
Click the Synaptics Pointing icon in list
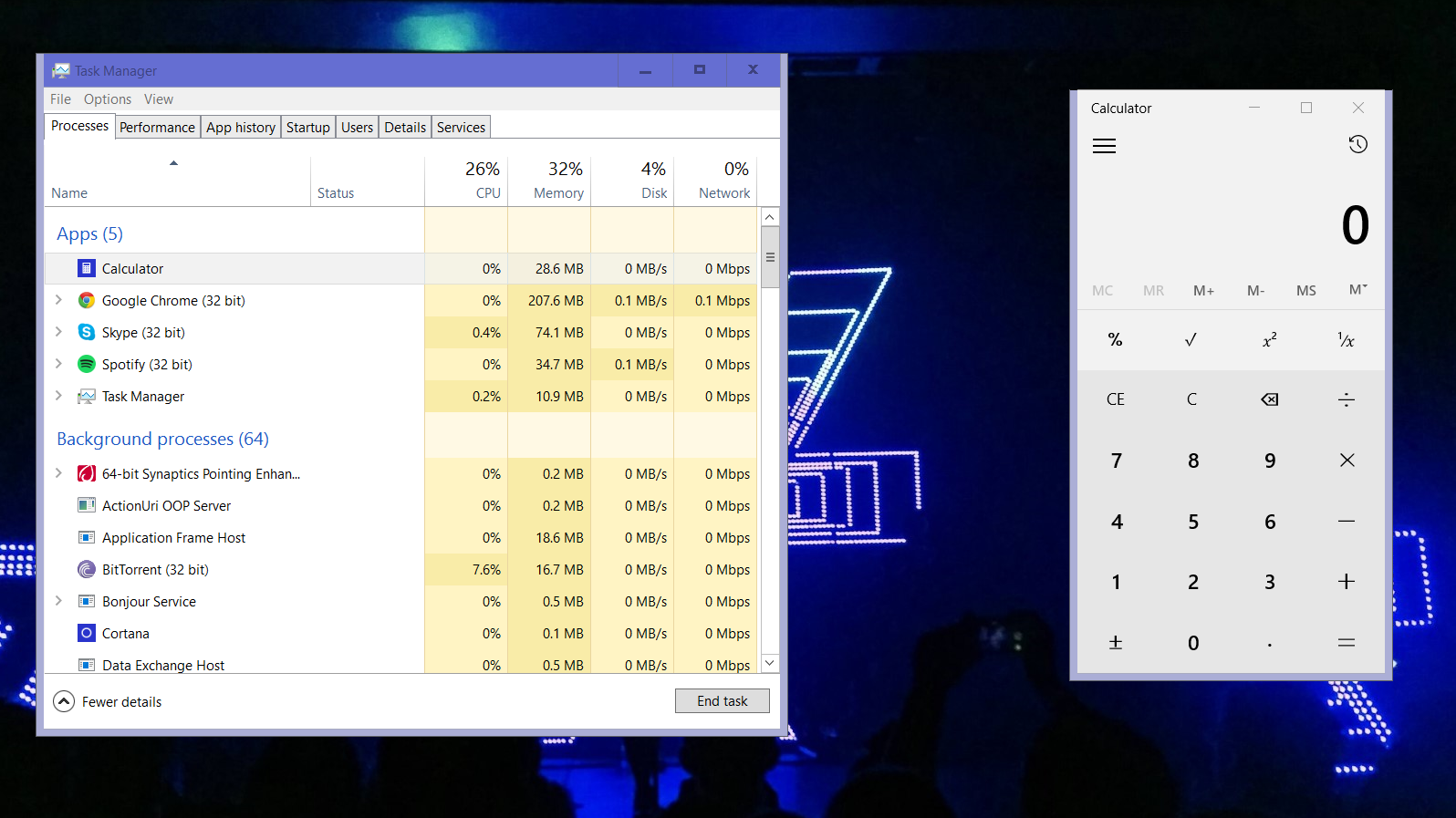[x=87, y=473]
